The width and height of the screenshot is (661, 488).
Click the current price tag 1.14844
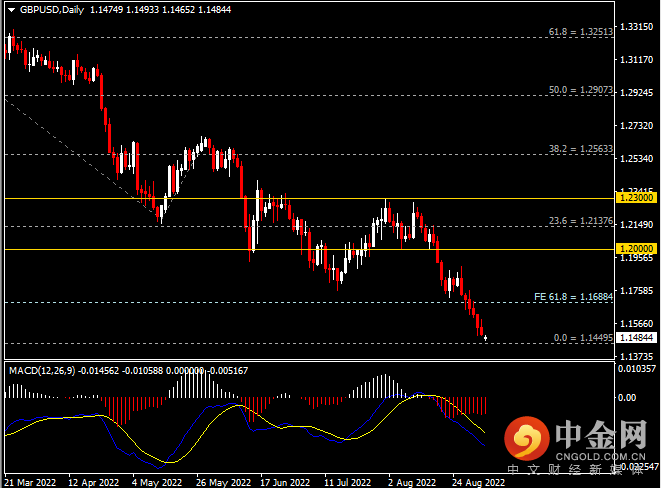click(x=636, y=338)
